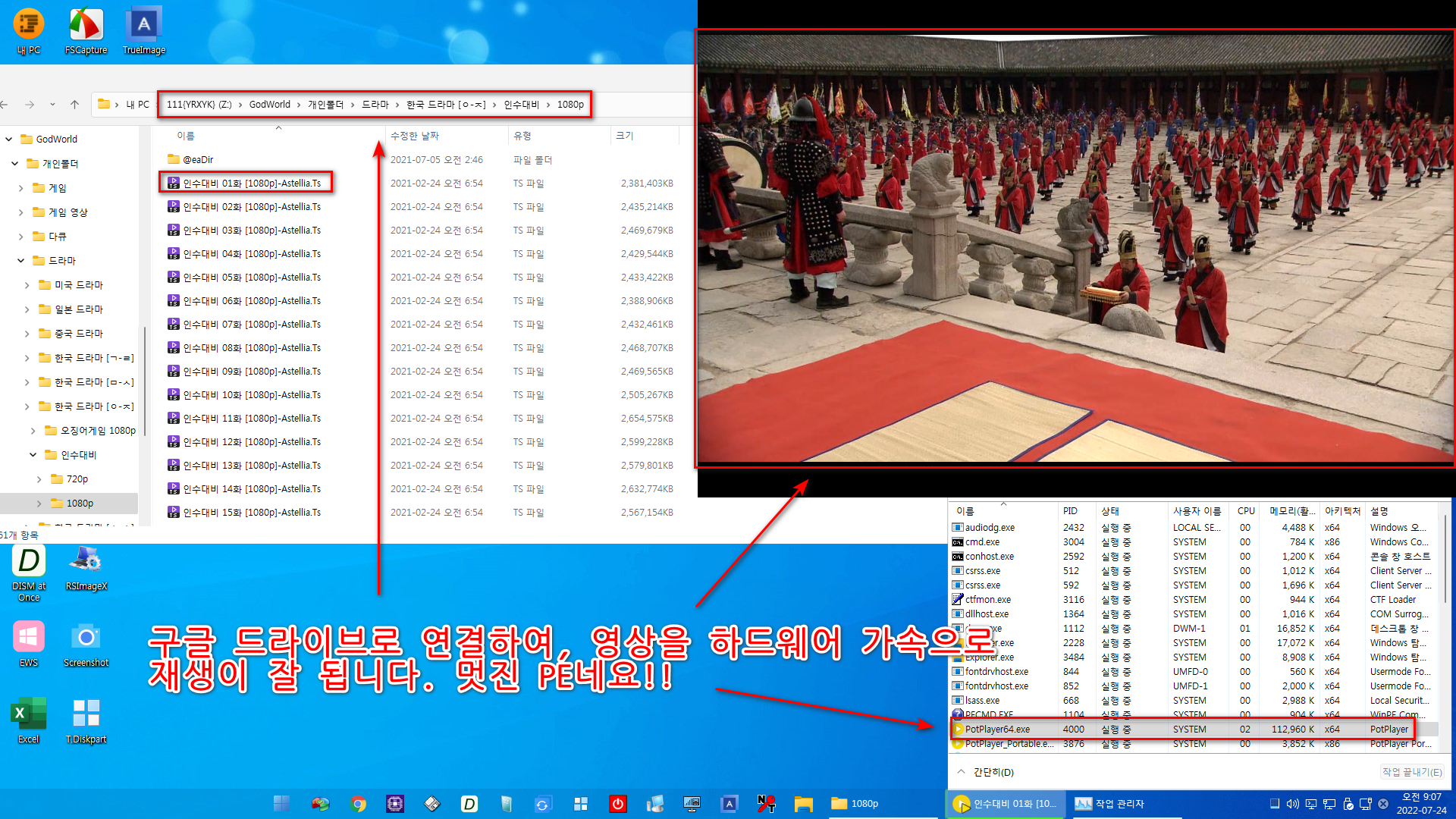Click Chrome icon in taskbar
Image resolution: width=1456 pixels, height=819 pixels.
click(358, 804)
